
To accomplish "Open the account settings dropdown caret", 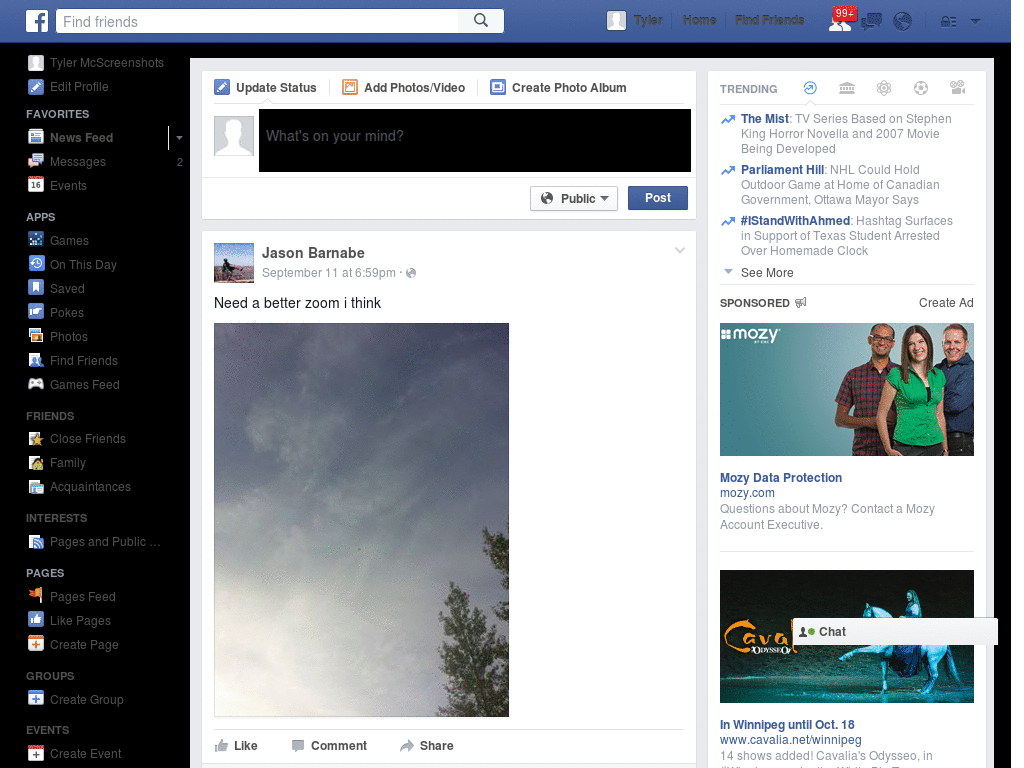I will 976,20.
